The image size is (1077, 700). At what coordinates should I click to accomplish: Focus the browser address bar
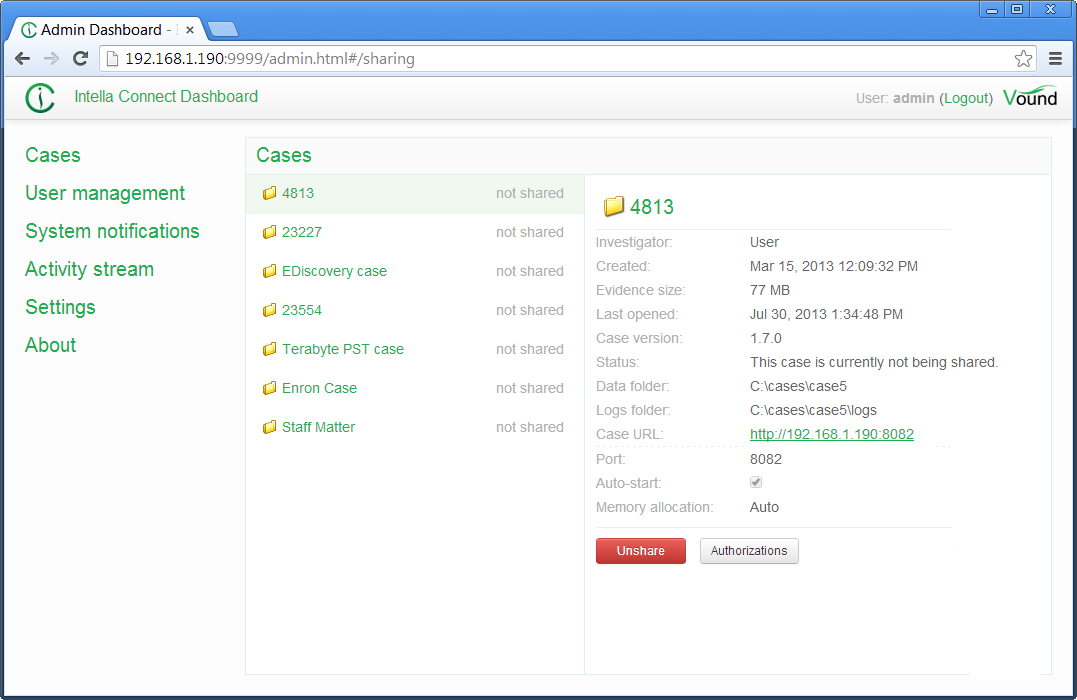click(560, 59)
